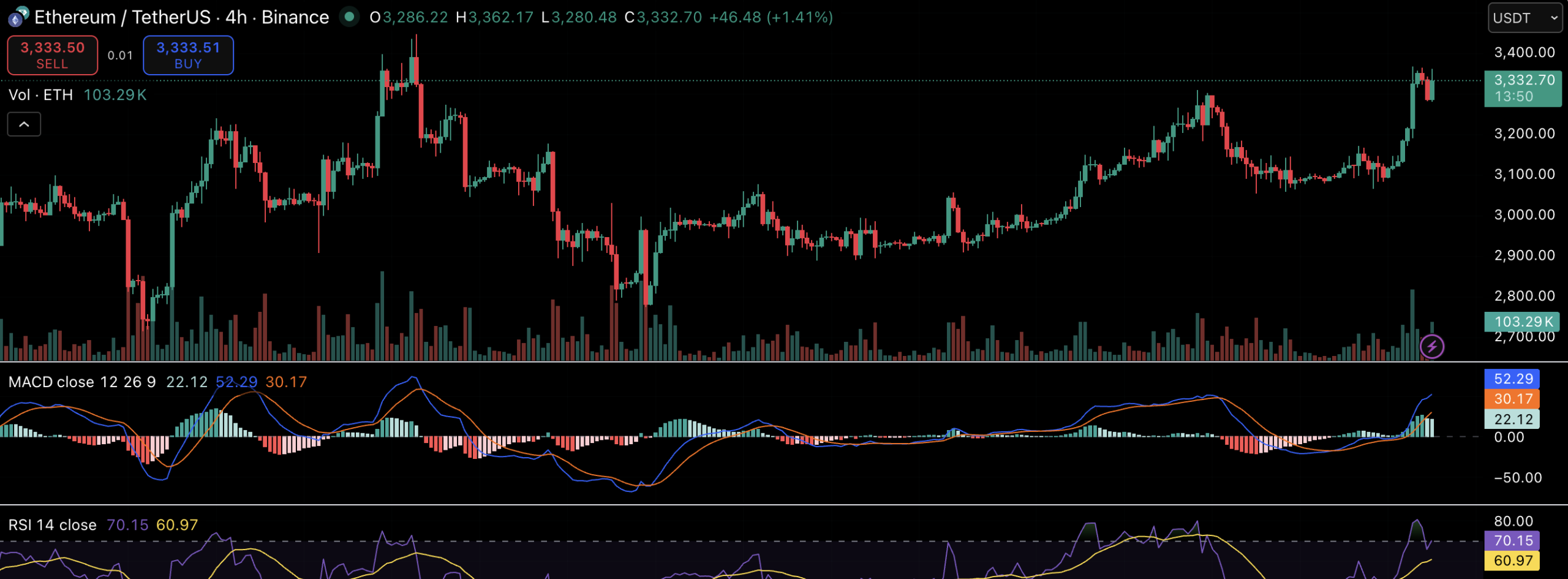This screenshot has width=1568, height=579.
Task: Click the purple 70.15 value in the RSI legend
Action: [127, 525]
